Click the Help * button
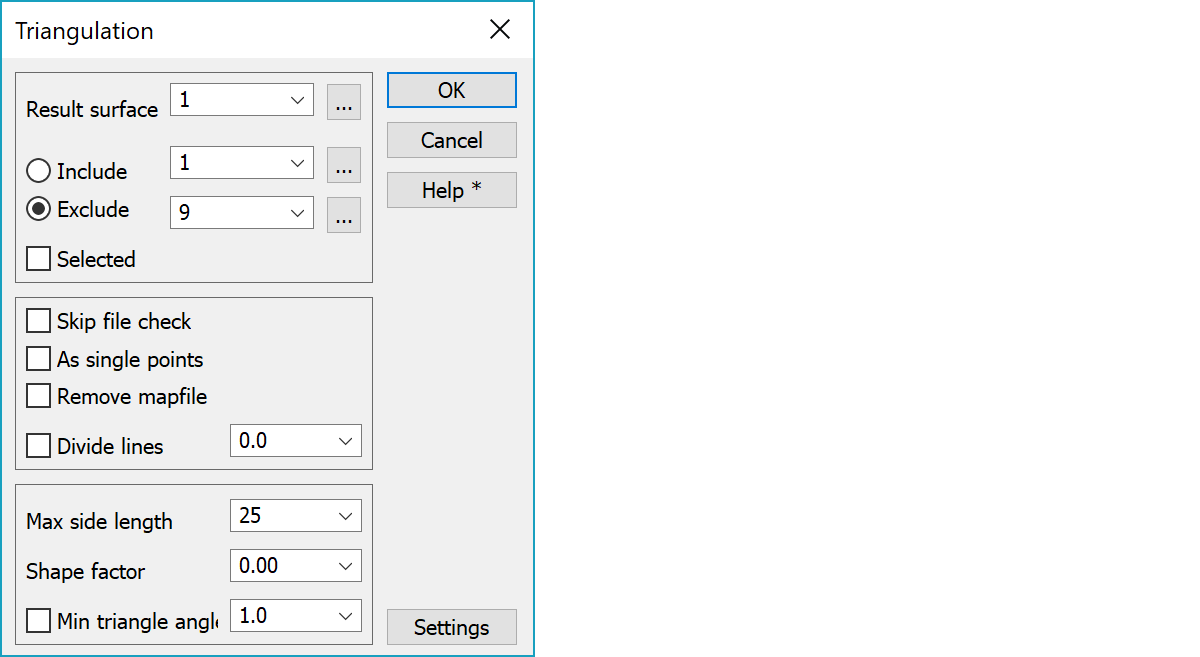Image resolution: width=1200 pixels, height=657 pixels. (452, 190)
